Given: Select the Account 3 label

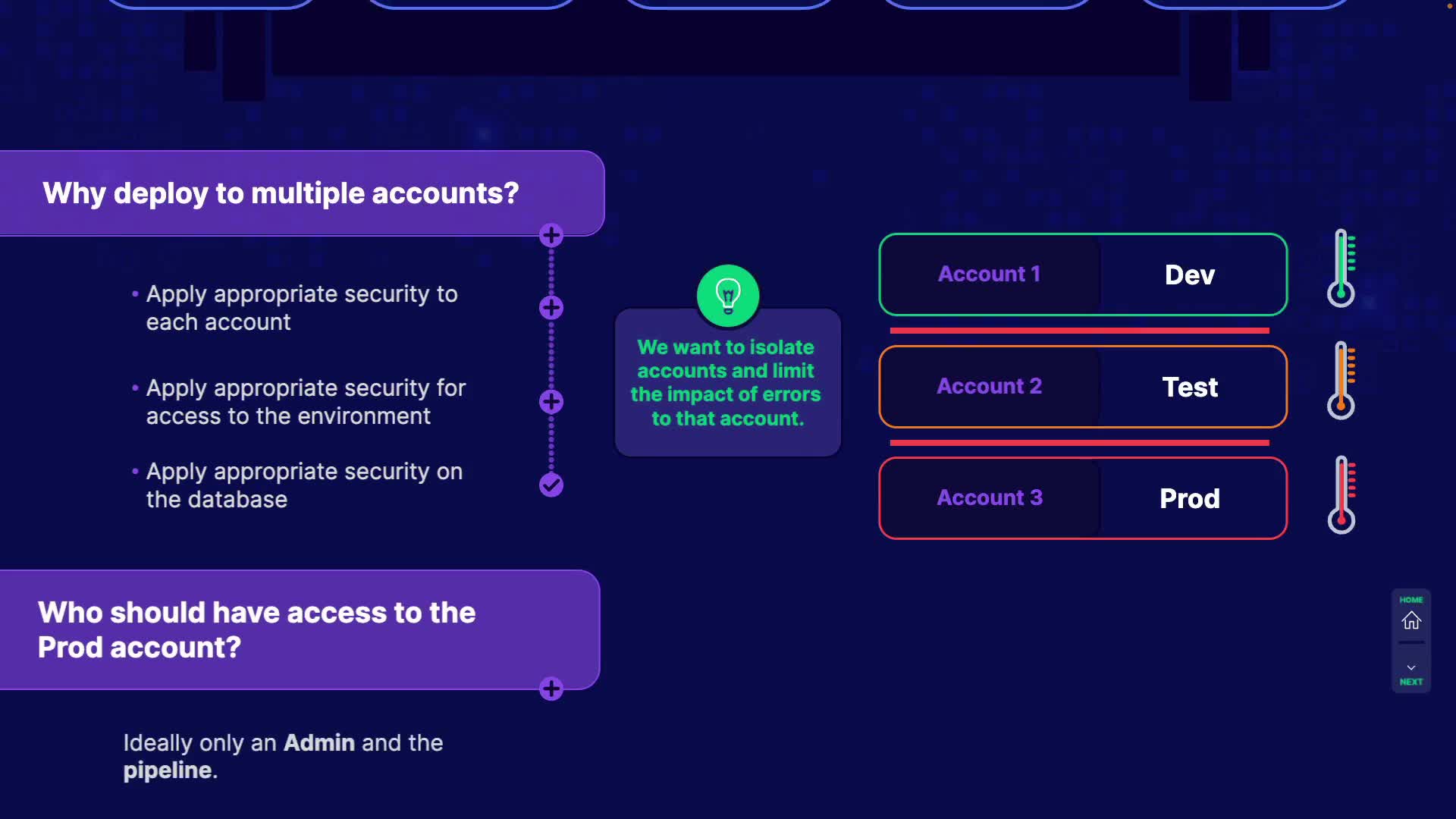Looking at the screenshot, I should (x=989, y=498).
